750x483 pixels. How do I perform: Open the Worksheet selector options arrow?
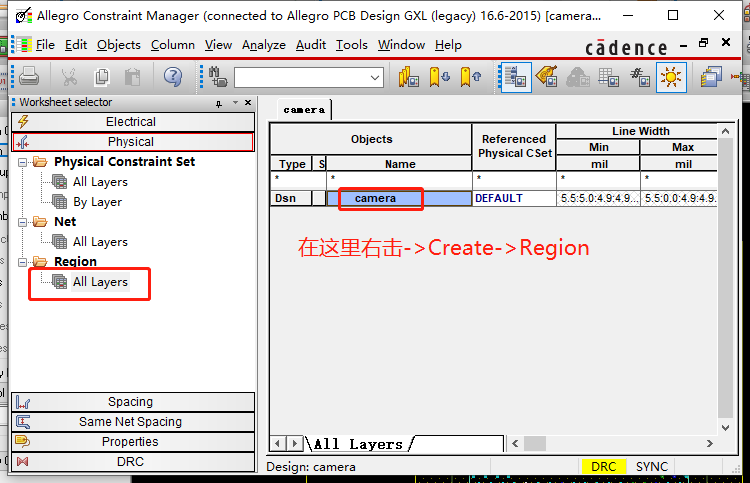235,103
